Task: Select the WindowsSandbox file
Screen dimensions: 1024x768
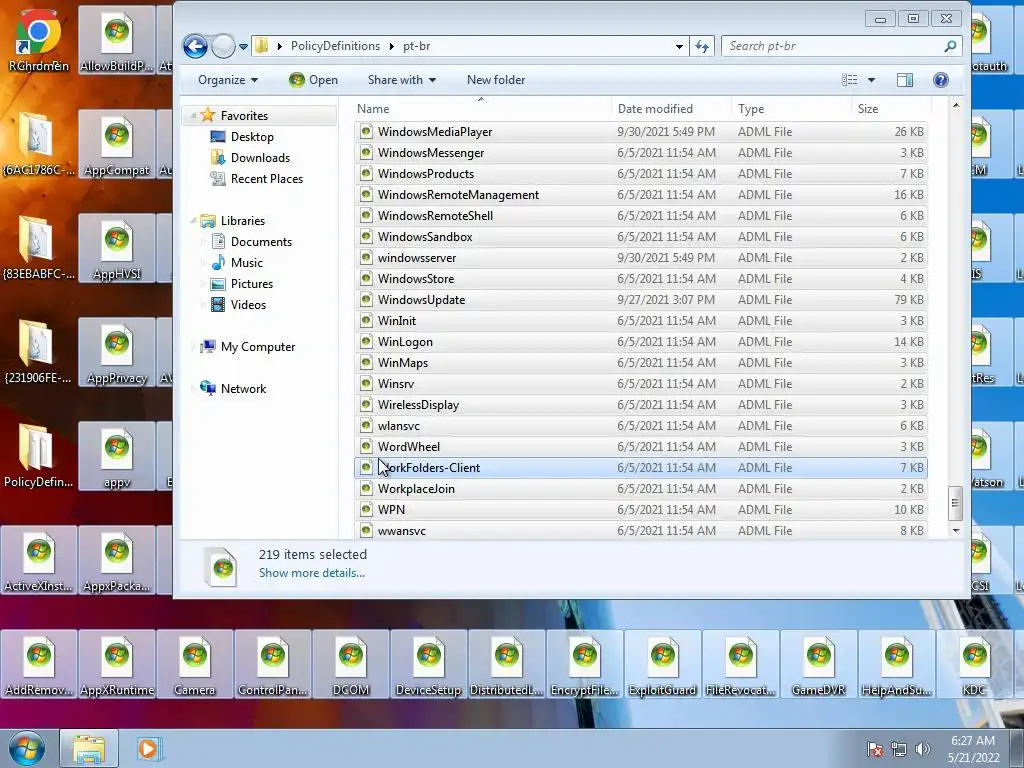Action: tap(640, 236)
